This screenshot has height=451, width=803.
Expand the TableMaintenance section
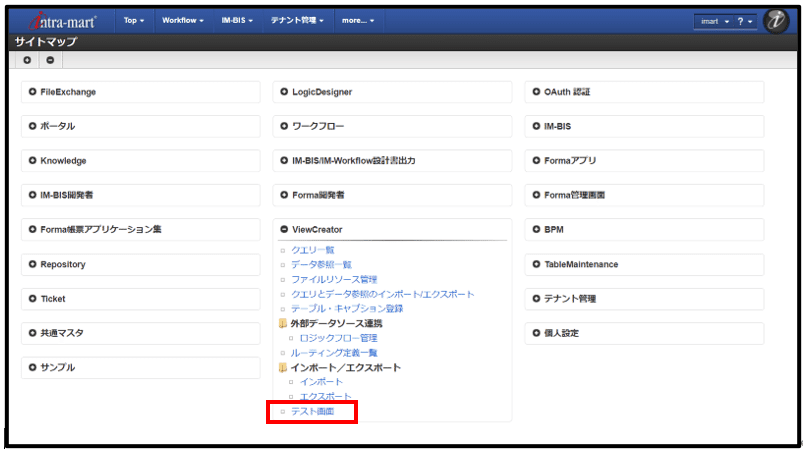click(644, 265)
